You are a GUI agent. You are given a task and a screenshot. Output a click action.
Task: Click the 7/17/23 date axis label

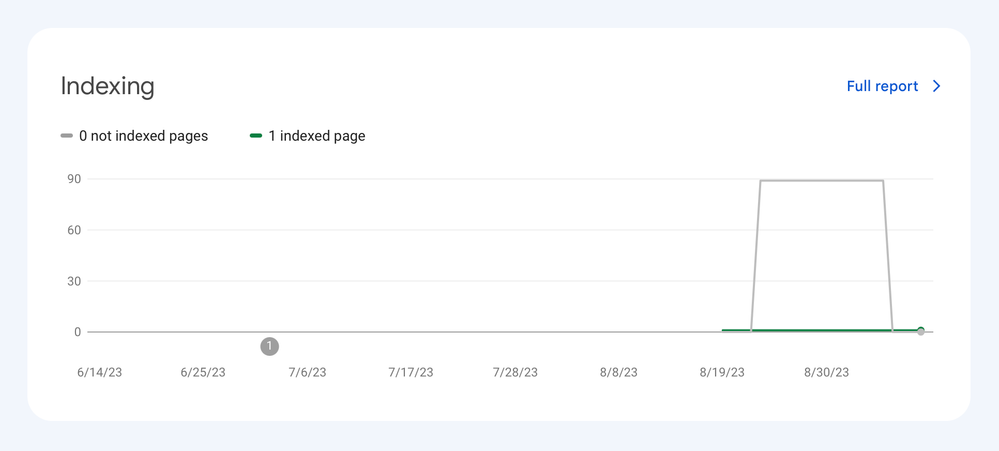[411, 373]
